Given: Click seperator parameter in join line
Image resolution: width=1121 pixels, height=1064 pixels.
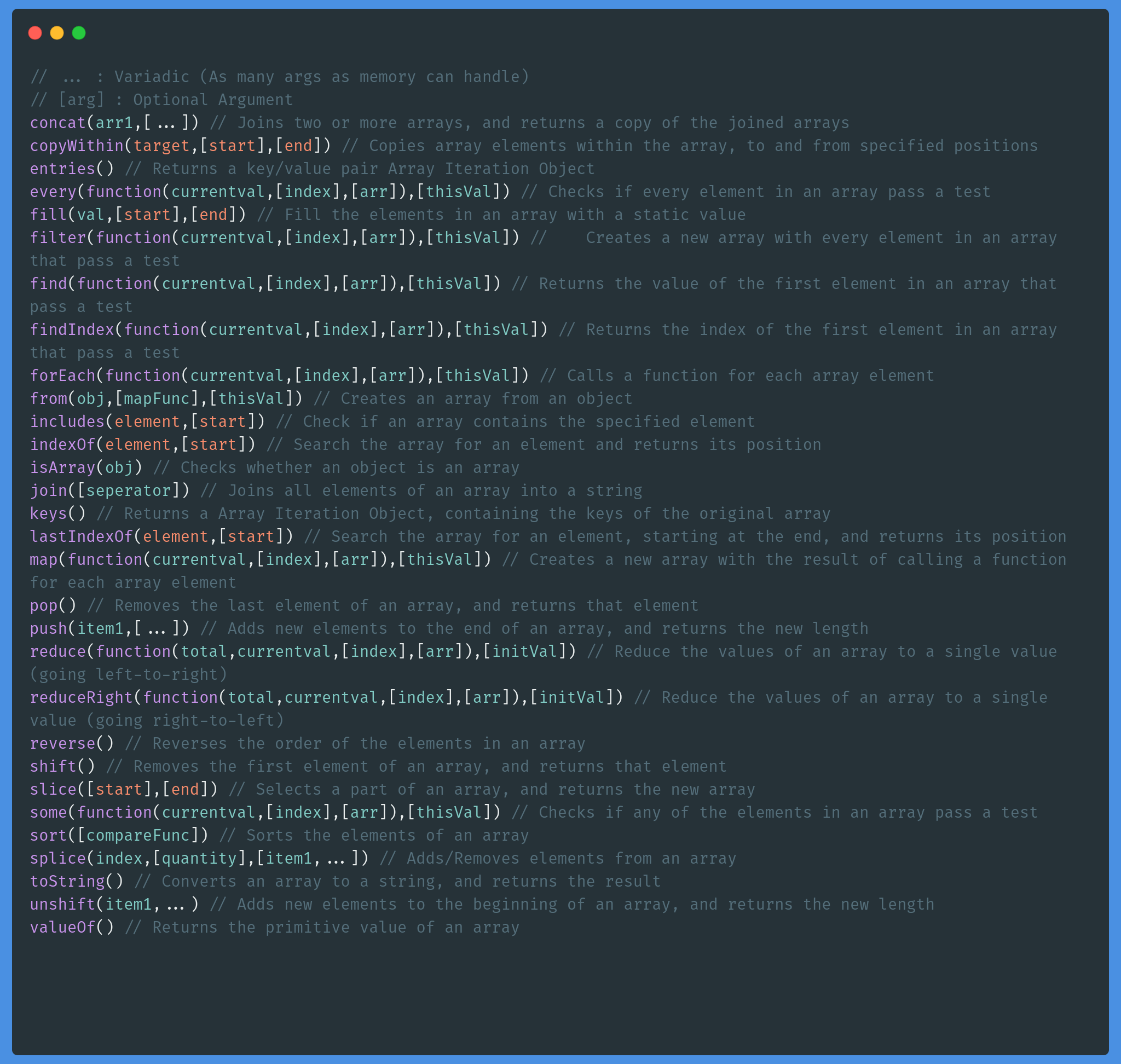Looking at the screenshot, I should click(x=128, y=490).
